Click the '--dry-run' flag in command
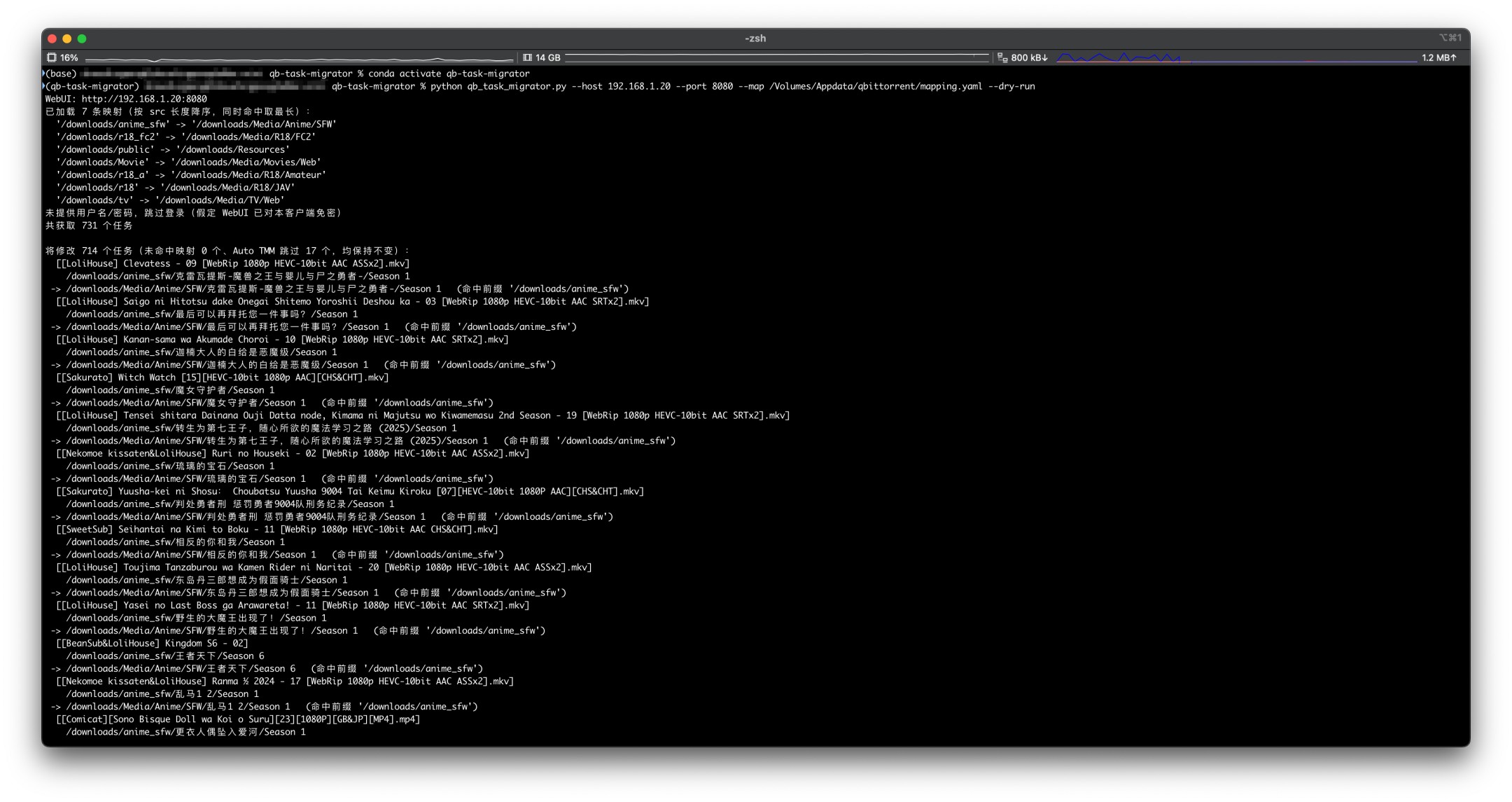 pyautogui.click(x=1011, y=86)
